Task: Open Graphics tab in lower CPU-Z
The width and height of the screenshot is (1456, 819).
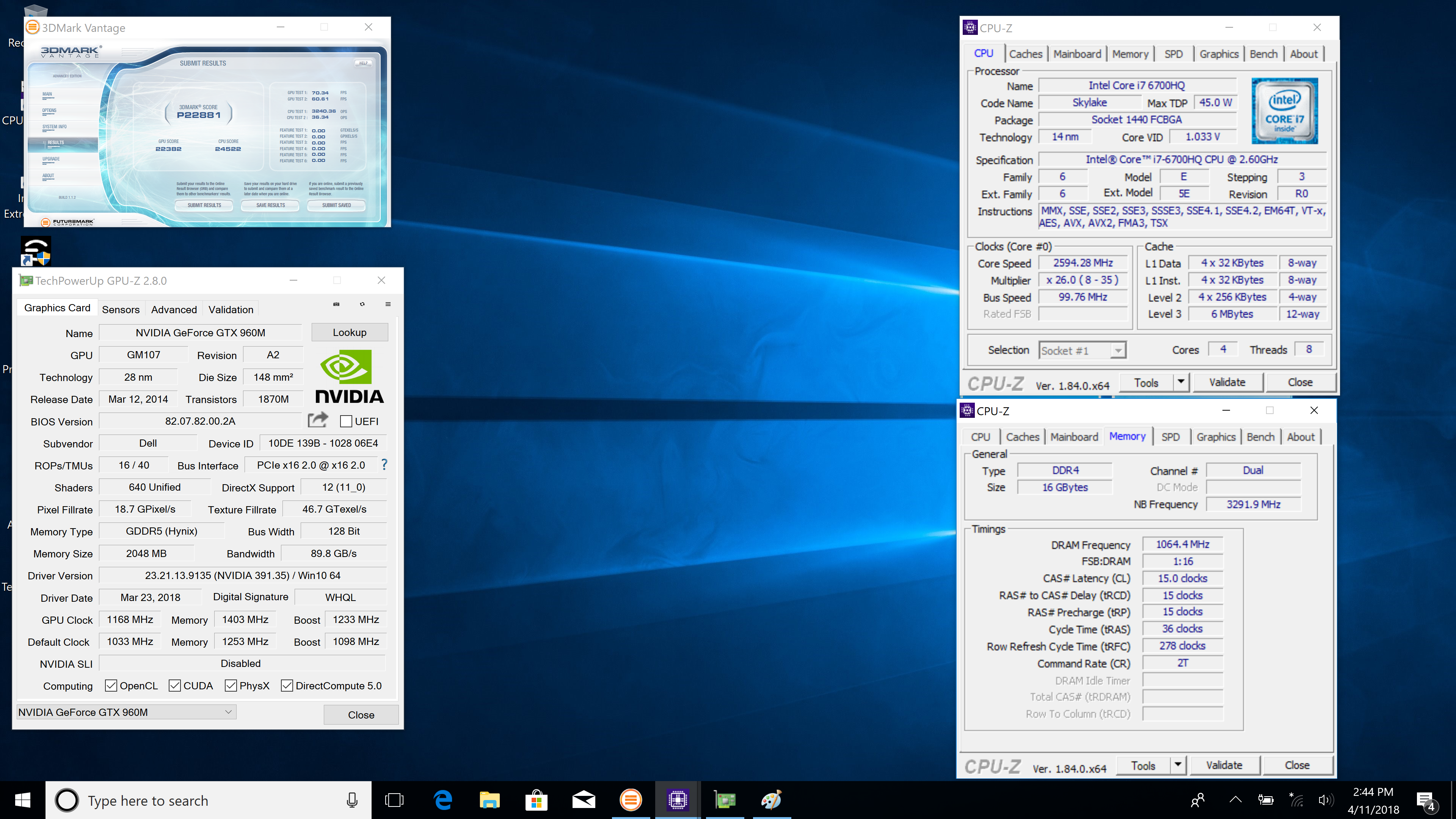Action: tap(1216, 437)
